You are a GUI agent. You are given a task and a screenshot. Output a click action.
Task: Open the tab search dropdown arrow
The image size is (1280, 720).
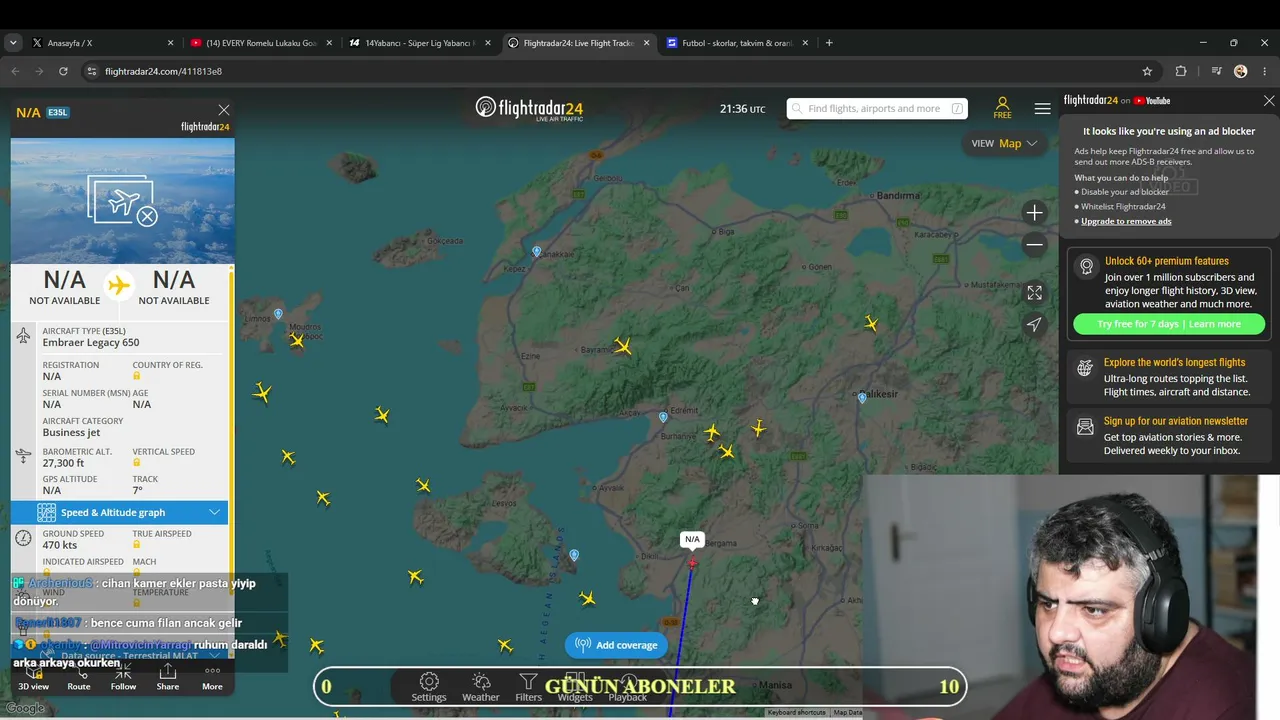13,43
